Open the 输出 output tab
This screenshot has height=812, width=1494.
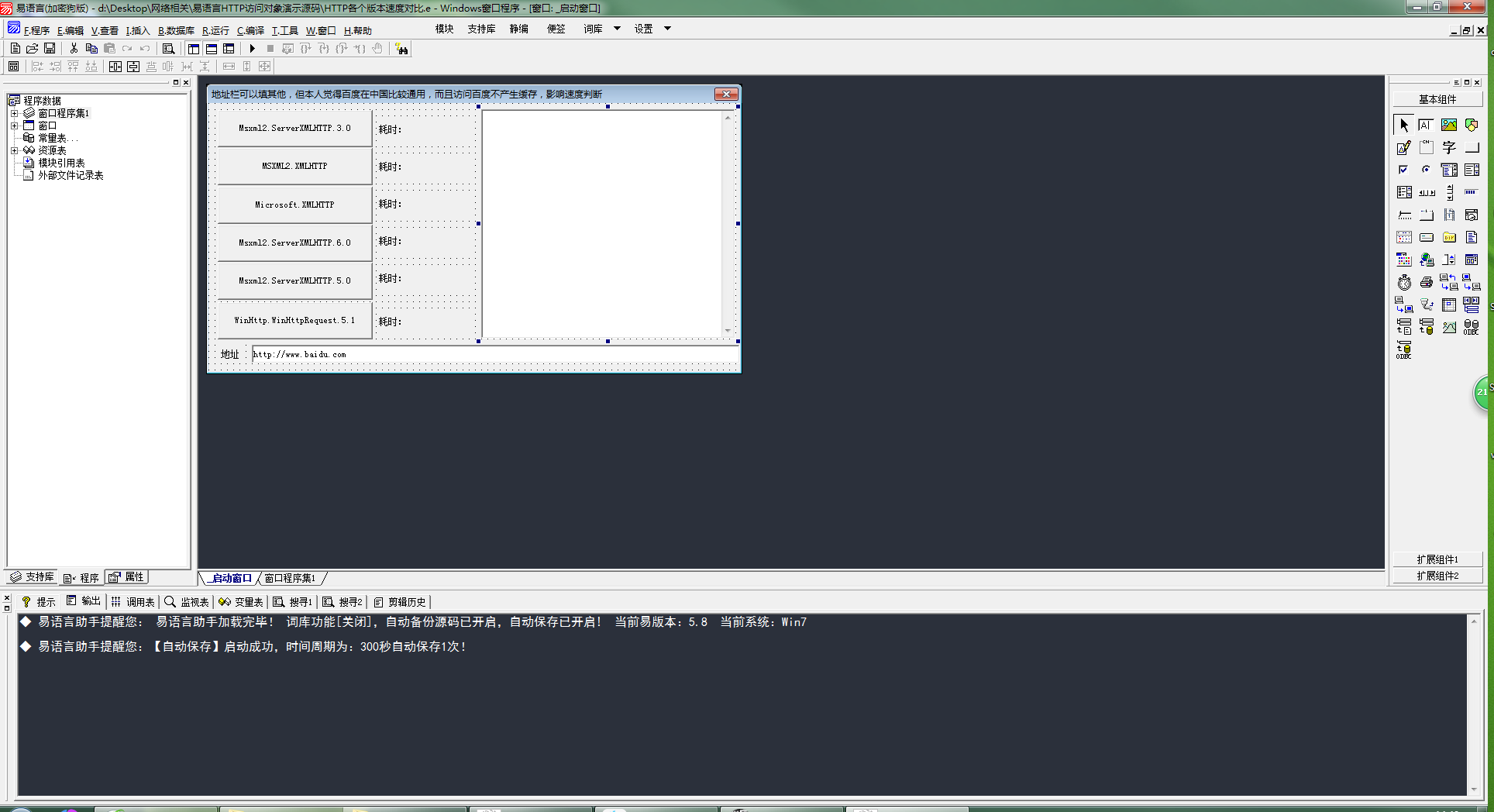[x=84, y=601]
